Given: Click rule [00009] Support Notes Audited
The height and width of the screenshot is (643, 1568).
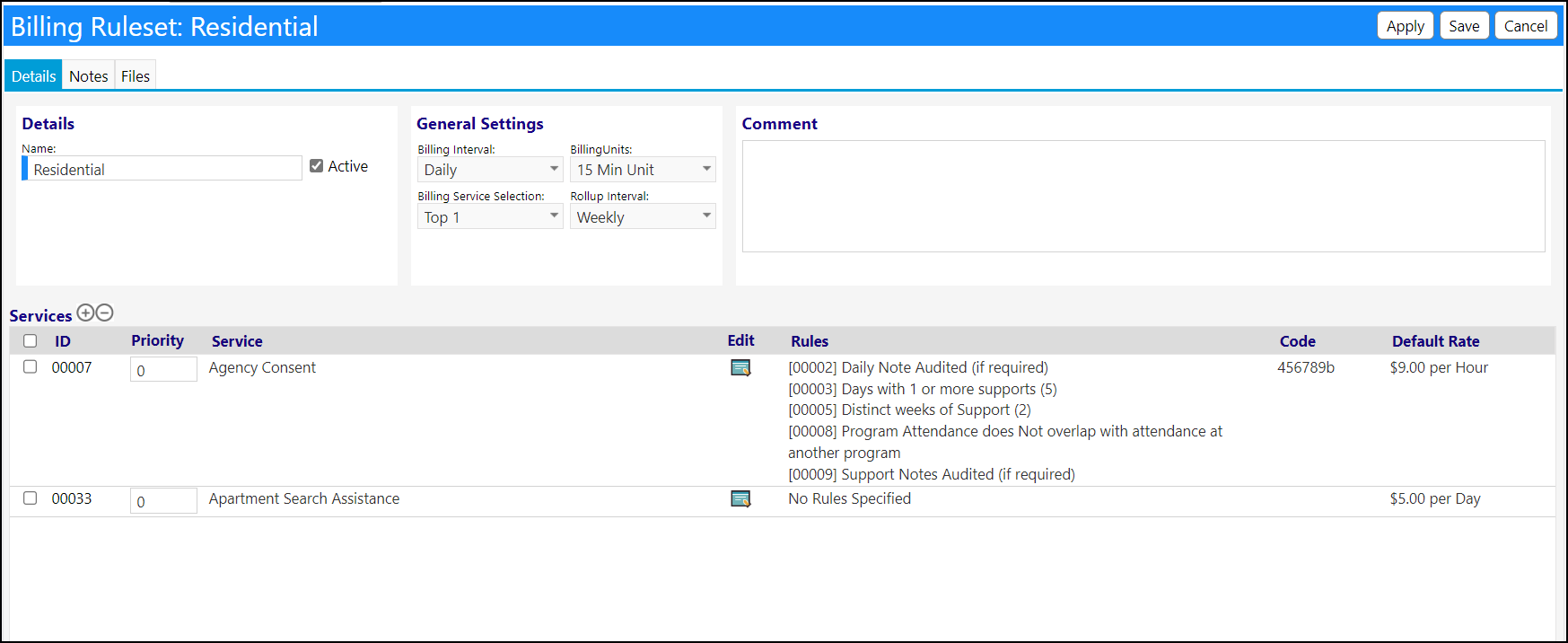Looking at the screenshot, I should (932, 474).
